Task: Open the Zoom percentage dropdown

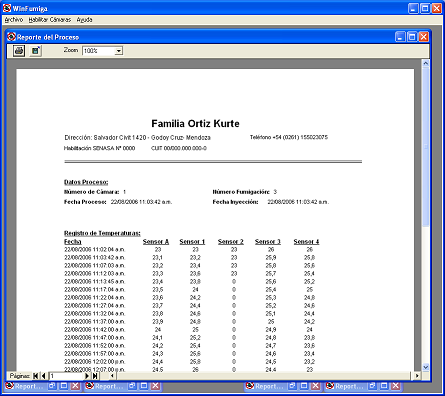Action: click(119, 51)
